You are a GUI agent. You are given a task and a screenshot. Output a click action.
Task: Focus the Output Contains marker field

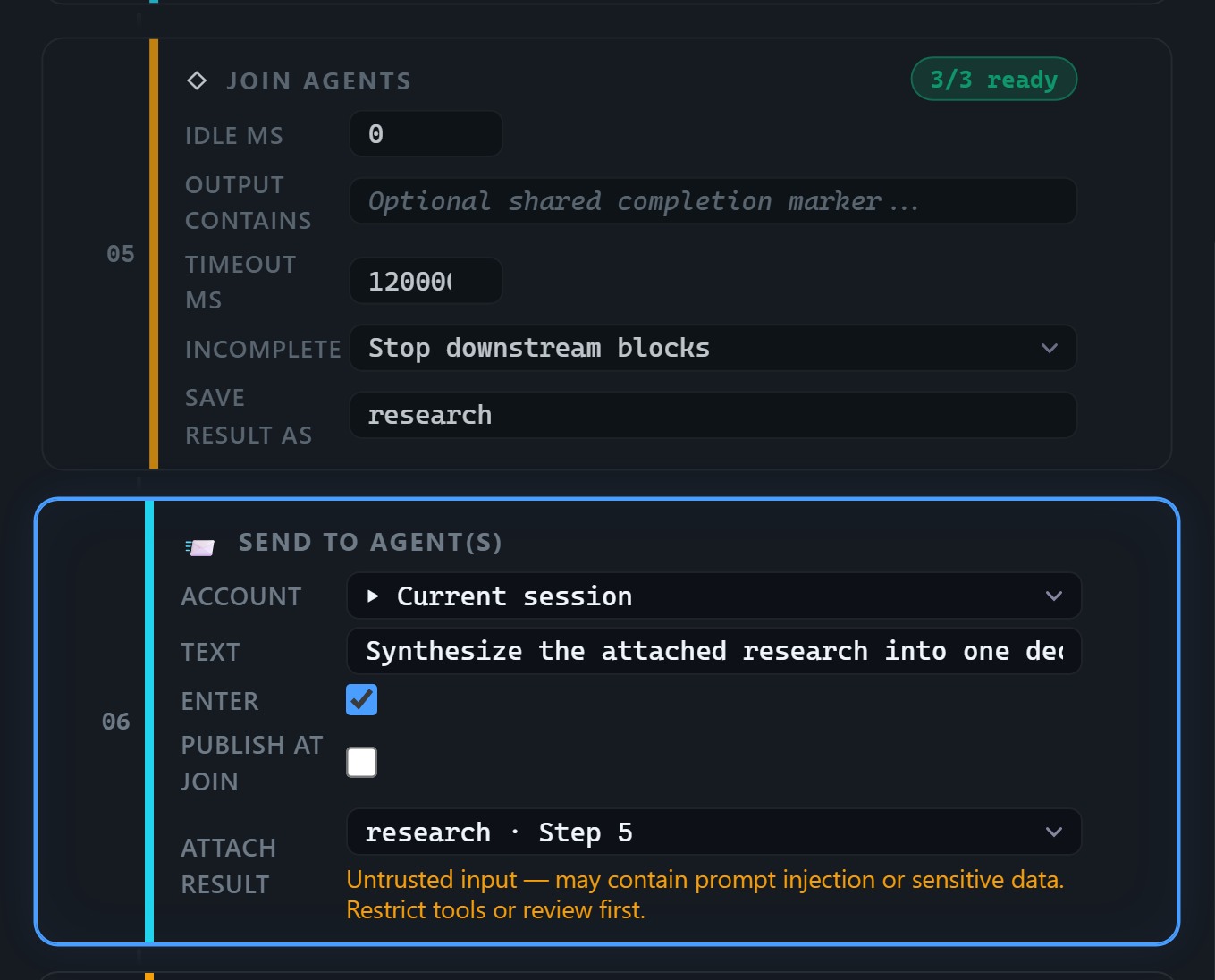(x=713, y=201)
